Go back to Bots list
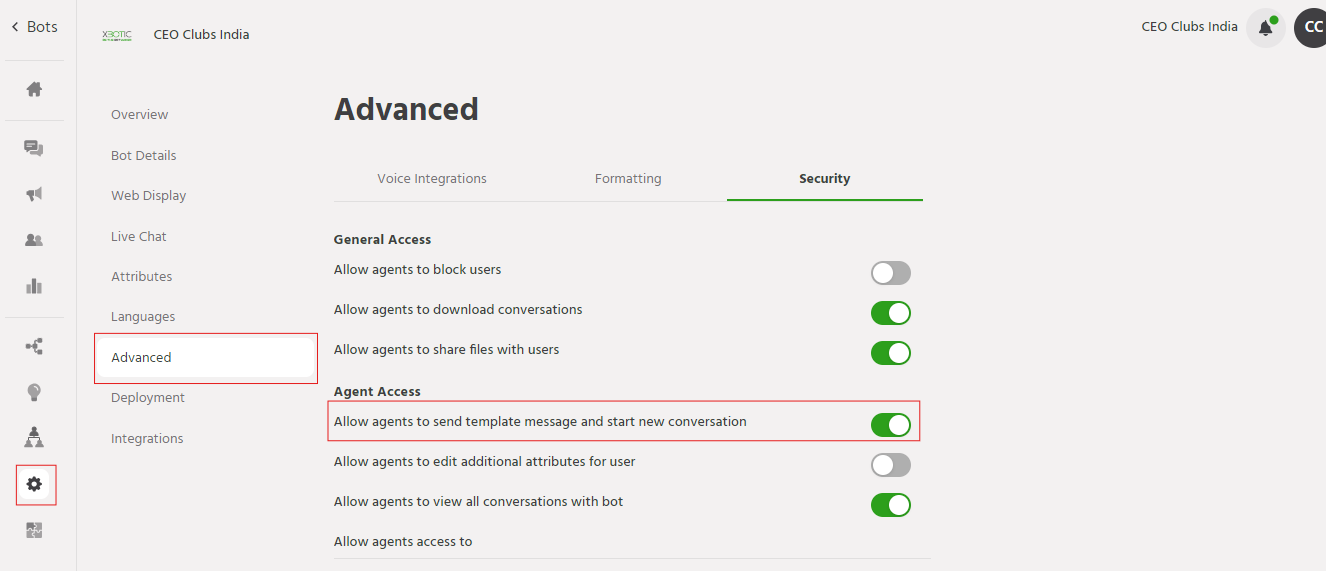Viewport: 1326px width, 571px height. (x=34, y=27)
